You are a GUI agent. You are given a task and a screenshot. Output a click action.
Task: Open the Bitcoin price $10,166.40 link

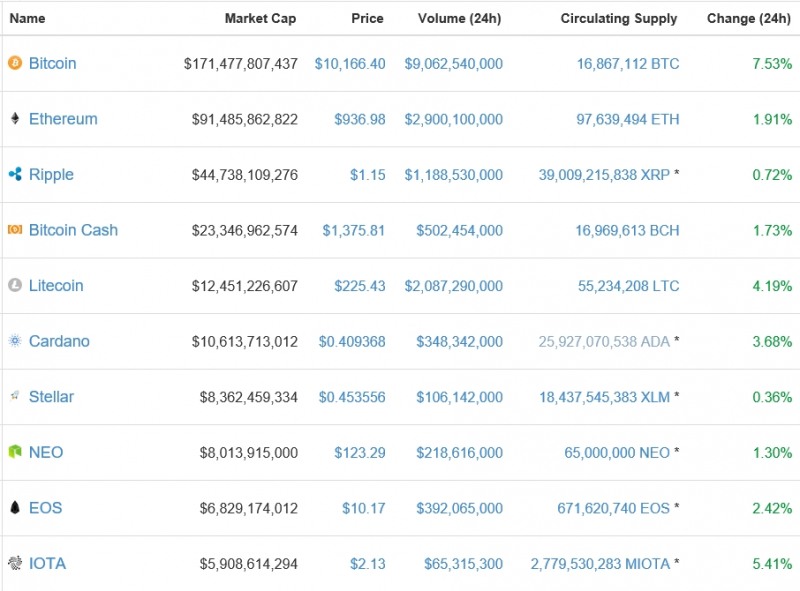click(349, 64)
